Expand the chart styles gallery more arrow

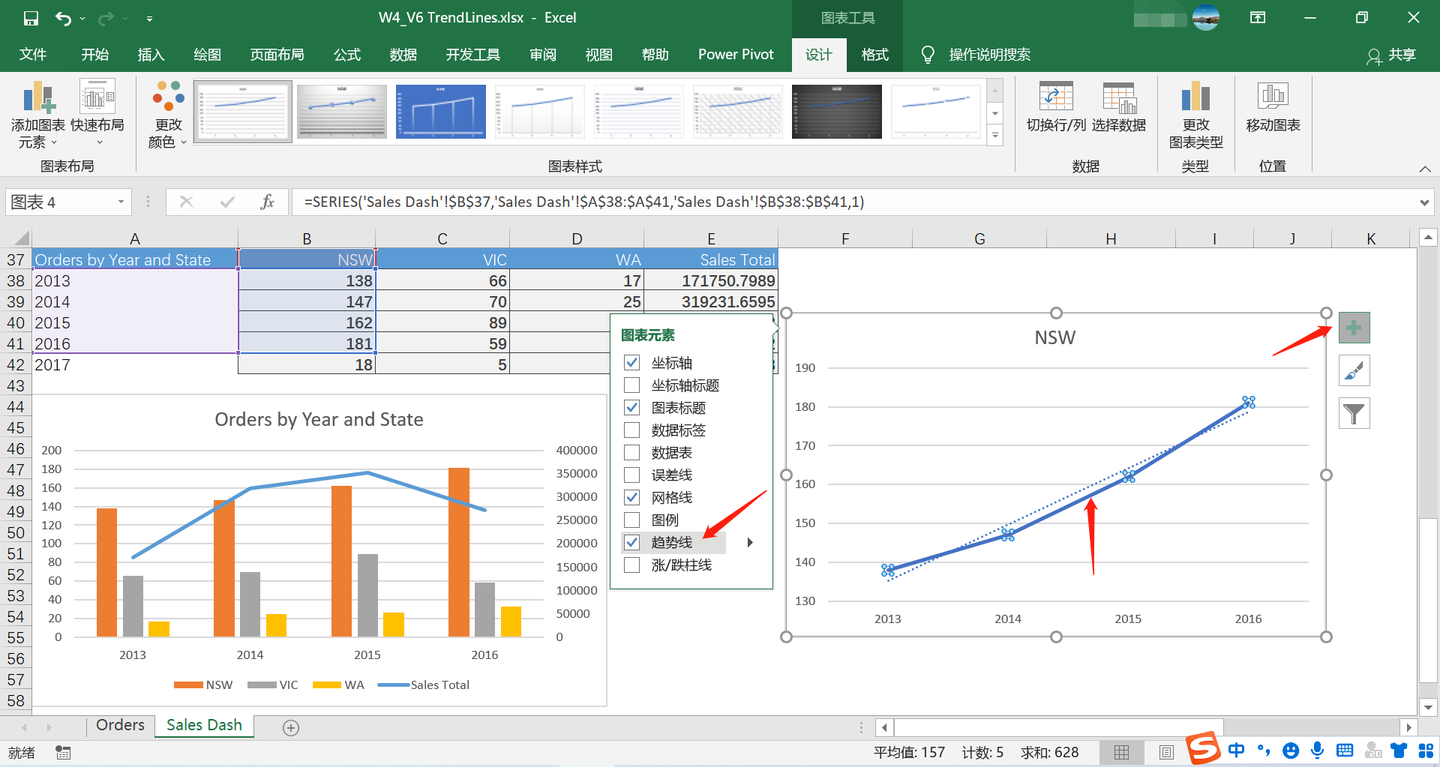click(x=994, y=137)
